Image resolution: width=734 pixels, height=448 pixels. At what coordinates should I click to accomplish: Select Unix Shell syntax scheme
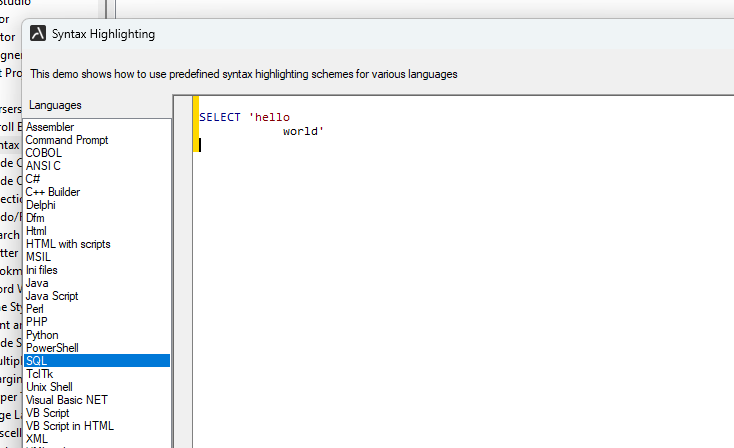[49, 387]
